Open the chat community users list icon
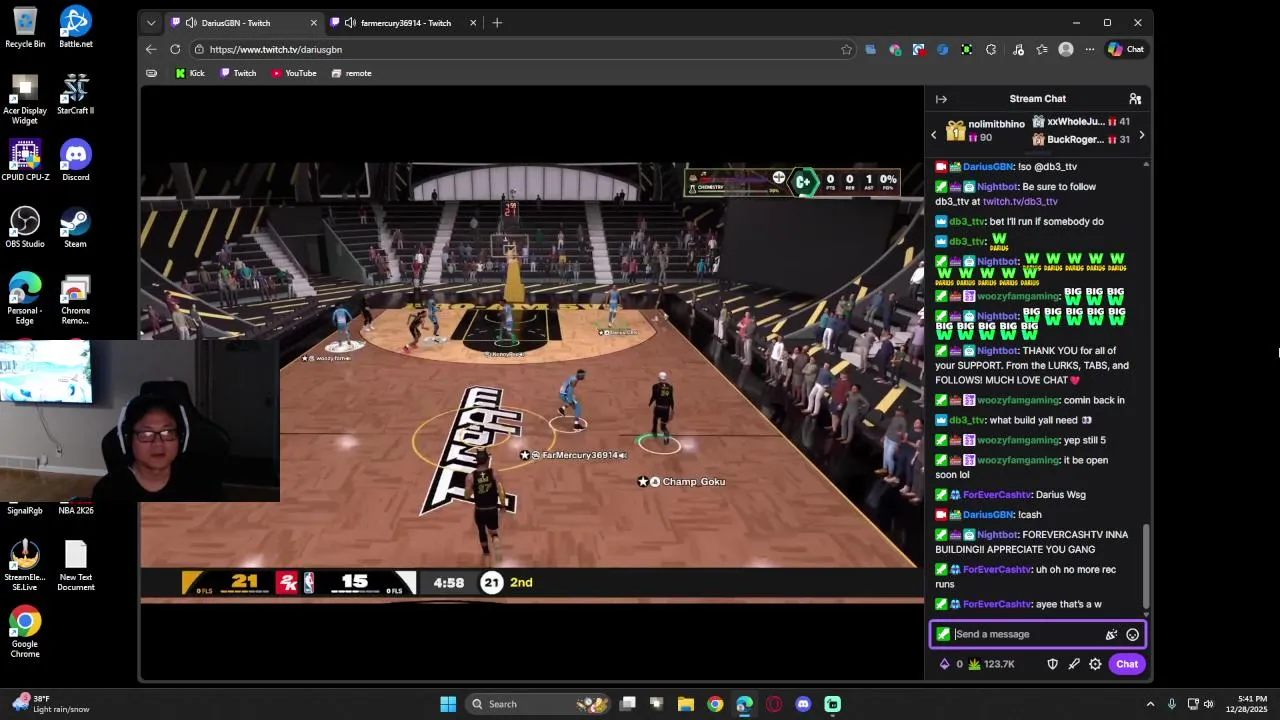 (x=1135, y=99)
